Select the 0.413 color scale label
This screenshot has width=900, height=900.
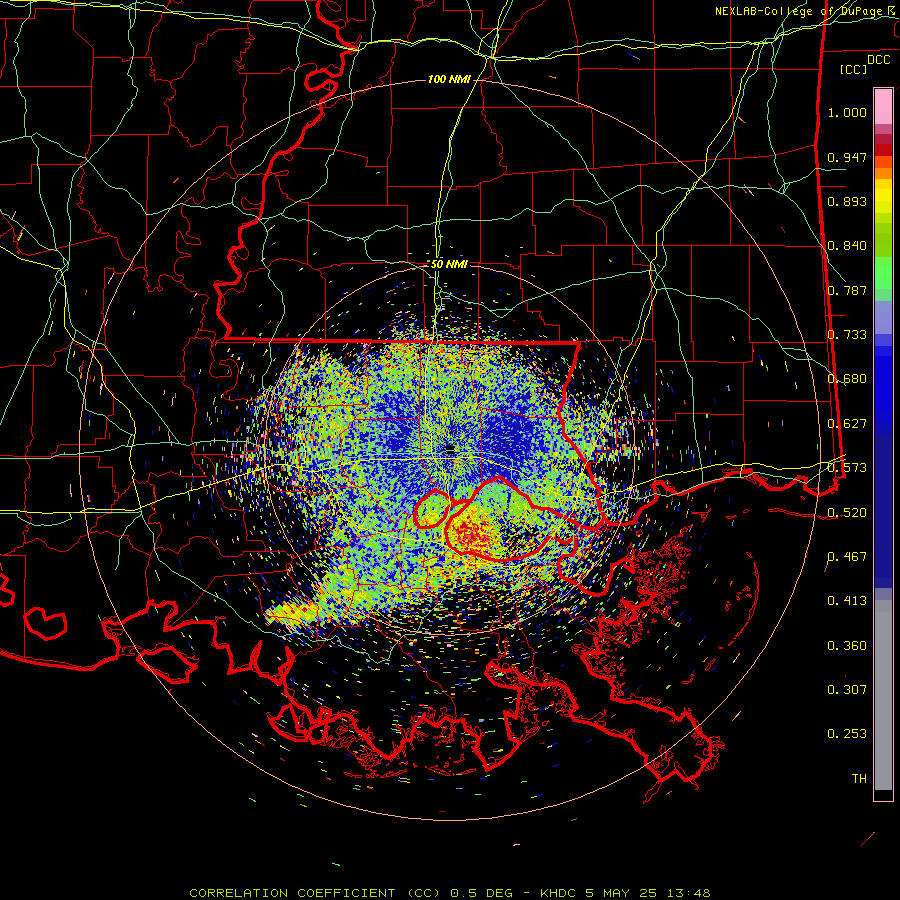[x=847, y=601]
